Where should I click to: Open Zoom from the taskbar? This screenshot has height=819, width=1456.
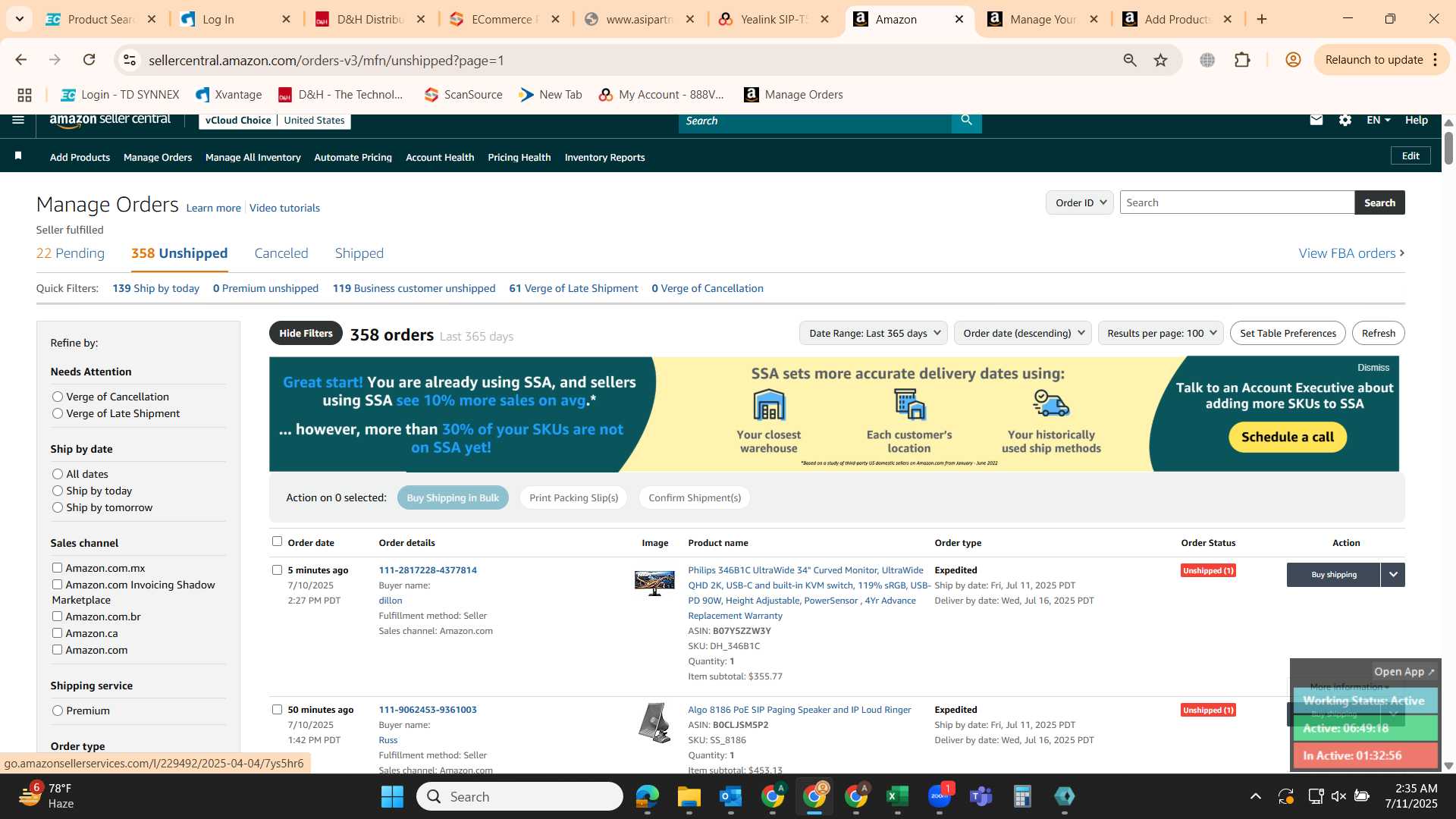[939, 796]
